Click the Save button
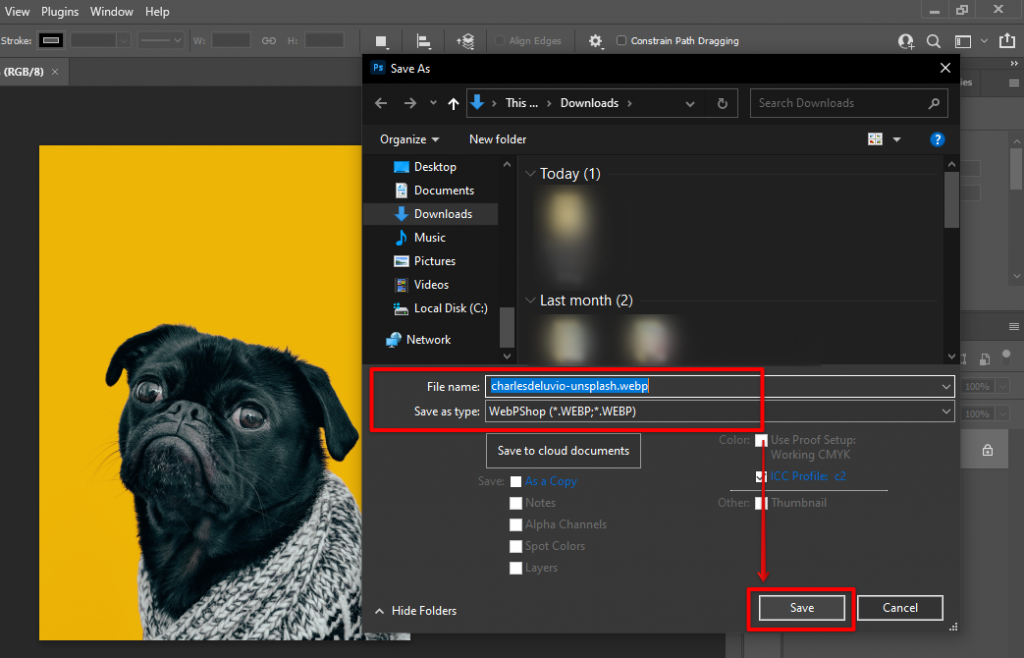 800,607
